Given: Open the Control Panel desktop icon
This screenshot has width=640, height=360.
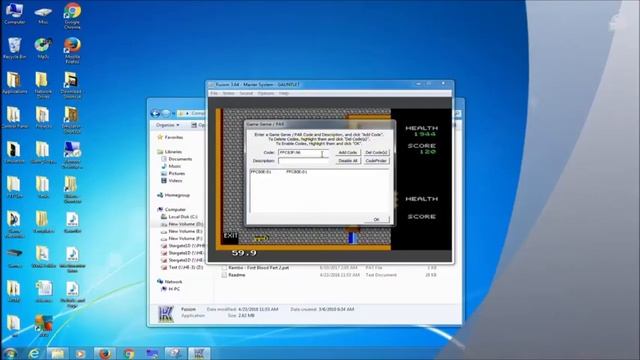Looking at the screenshot, I should 14,118.
